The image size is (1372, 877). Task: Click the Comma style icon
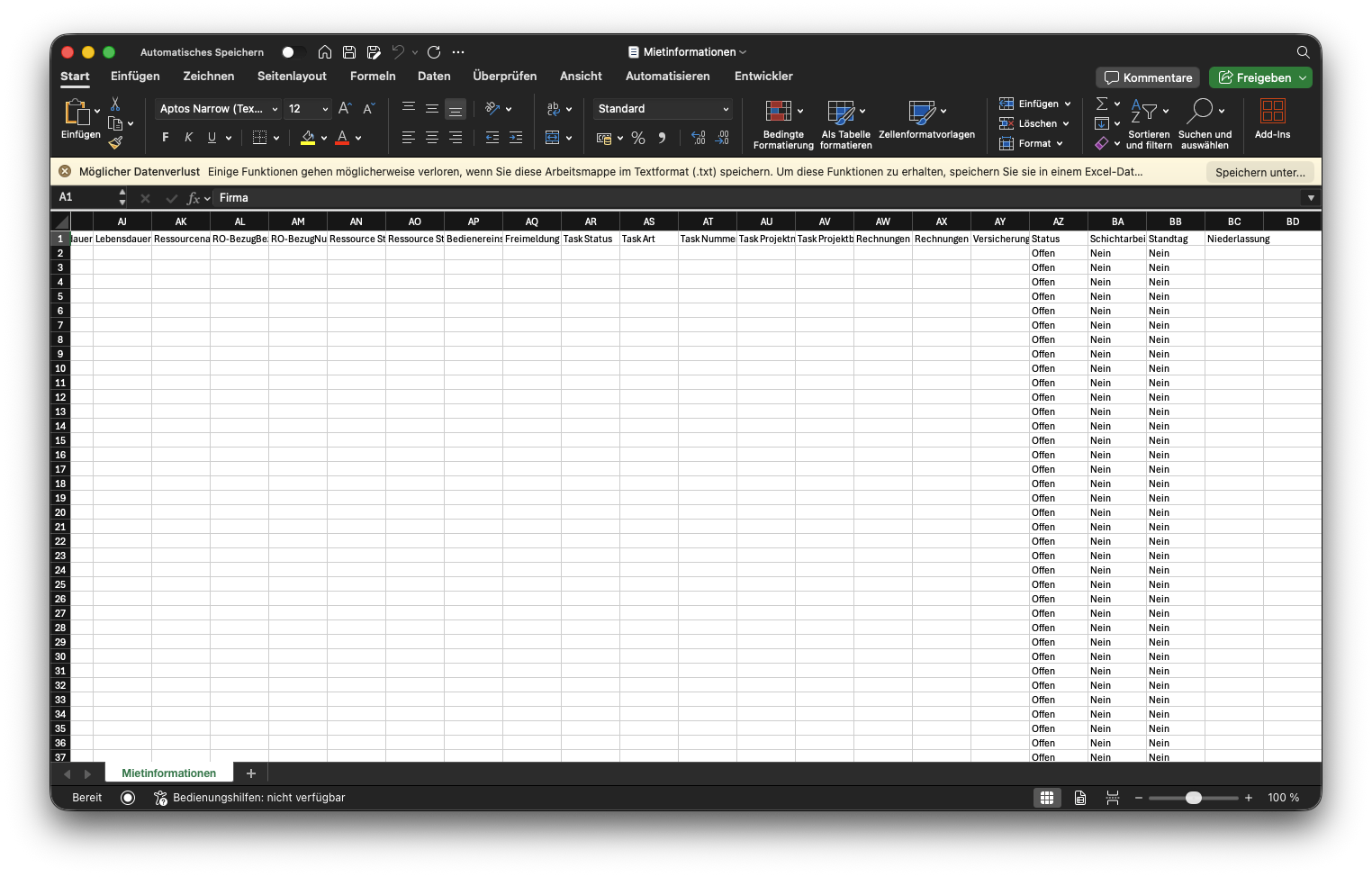pyautogui.click(x=662, y=138)
